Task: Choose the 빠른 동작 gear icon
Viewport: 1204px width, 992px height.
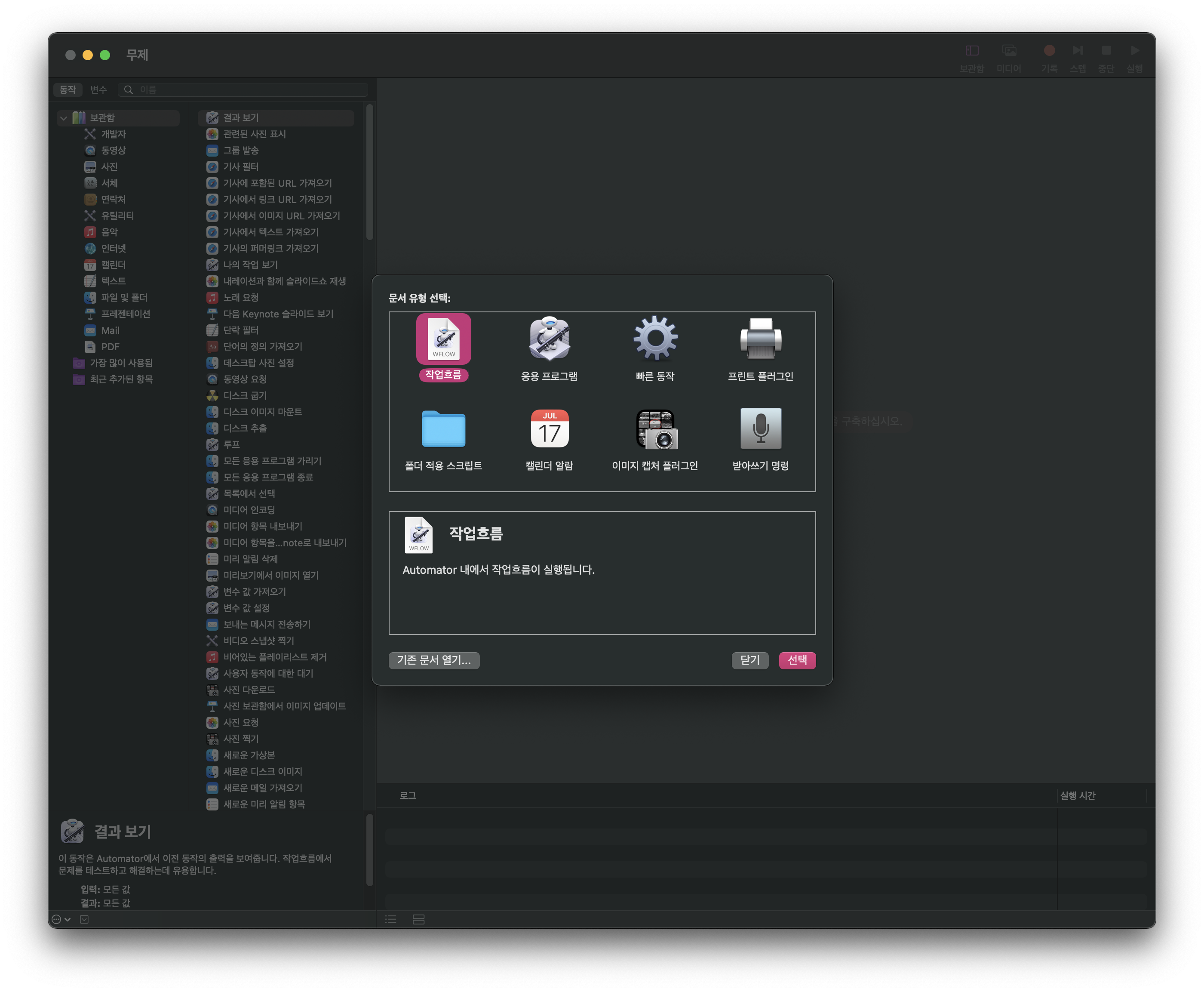Action: [x=655, y=339]
